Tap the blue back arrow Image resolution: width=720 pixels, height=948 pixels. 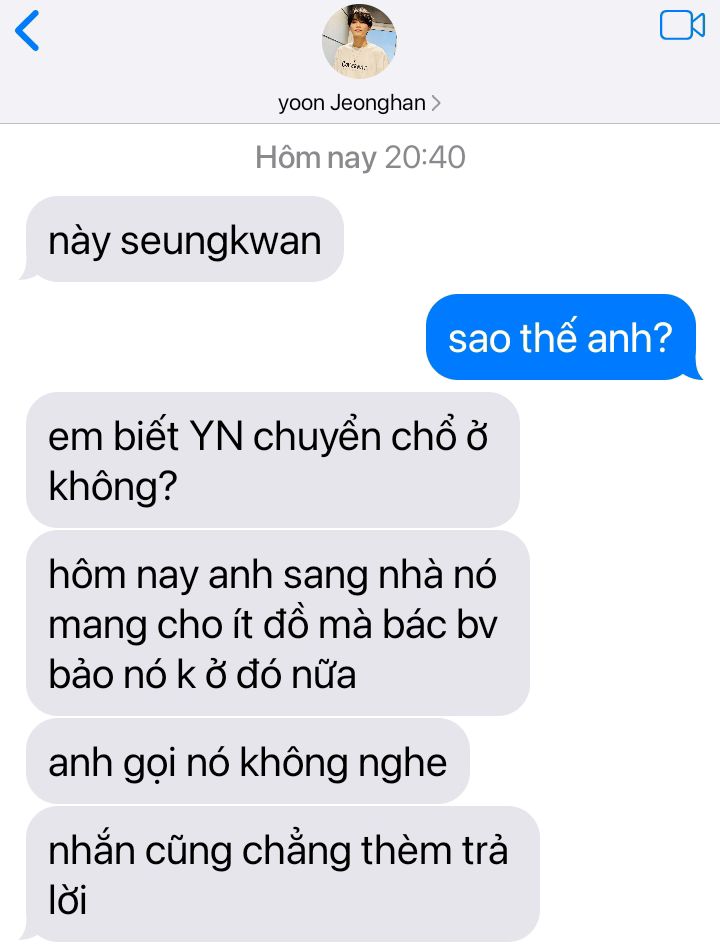click(x=27, y=30)
